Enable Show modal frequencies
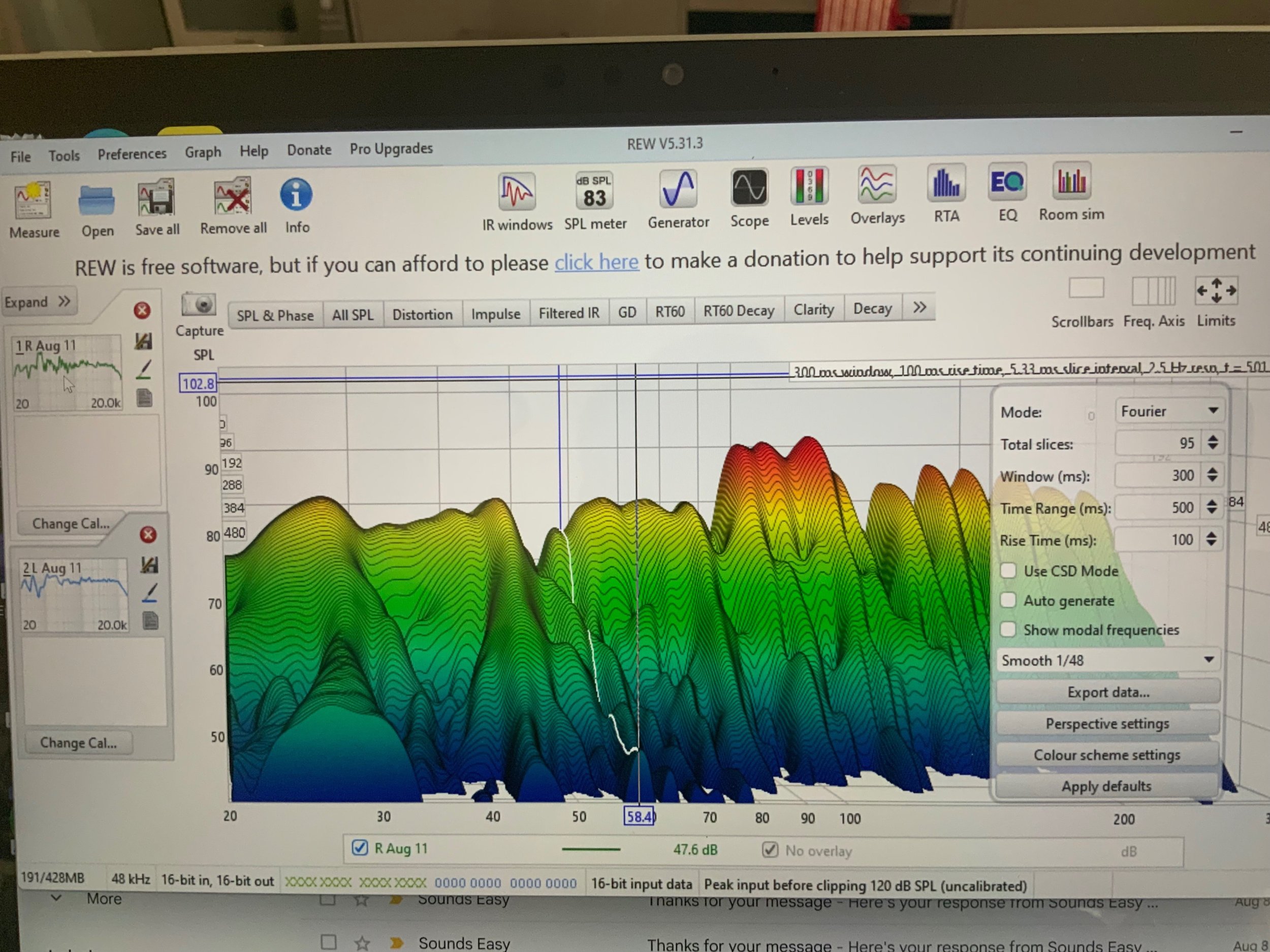This screenshot has width=1270, height=952. pyautogui.click(x=1008, y=630)
